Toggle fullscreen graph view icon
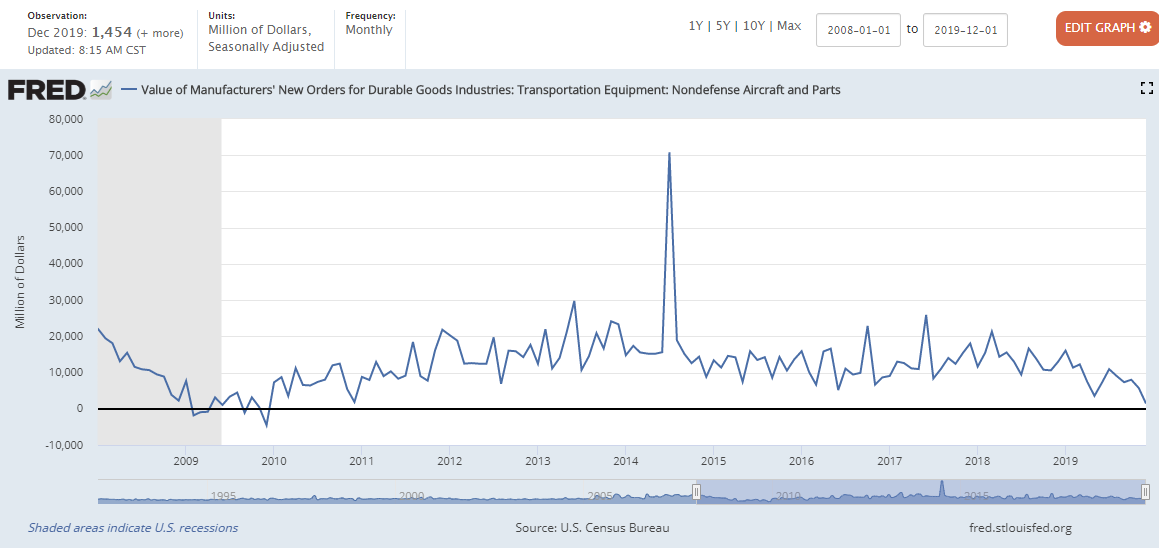The height and width of the screenshot is (548, 1159). (x=1147, y=89)
